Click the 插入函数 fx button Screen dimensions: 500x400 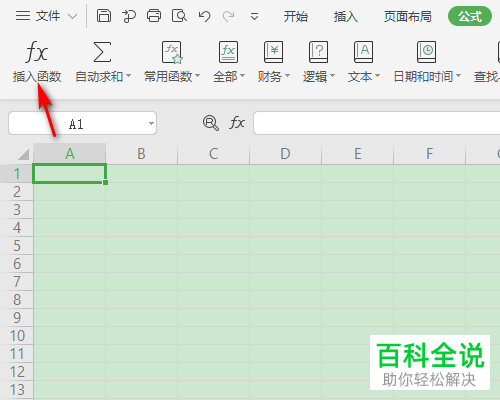[37, 62]
